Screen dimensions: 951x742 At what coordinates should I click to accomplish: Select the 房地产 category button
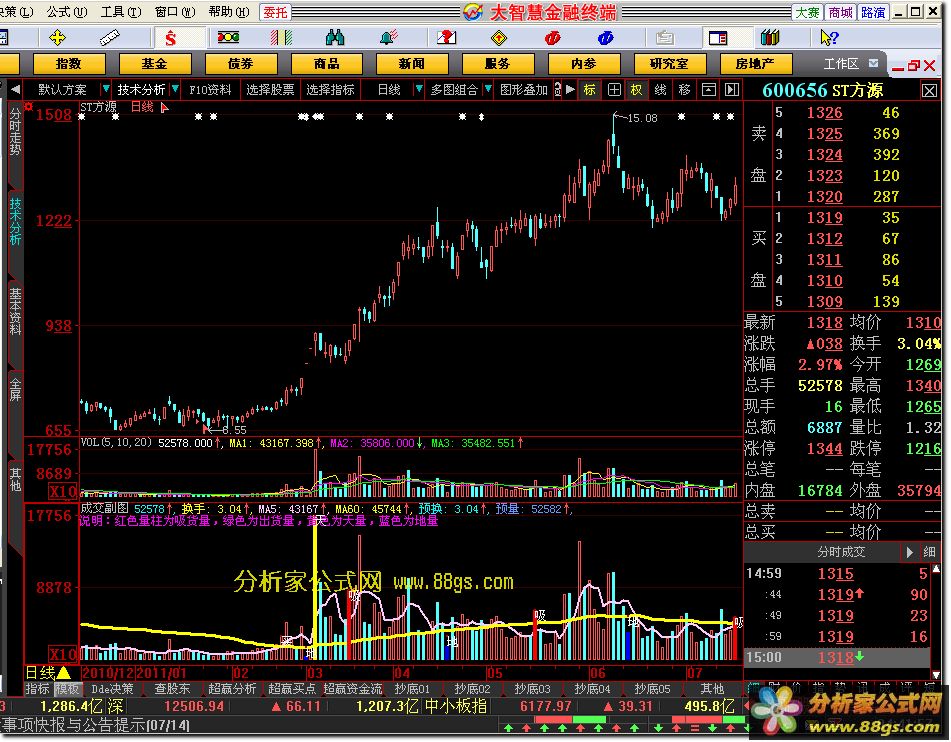(x=755, y=64)
